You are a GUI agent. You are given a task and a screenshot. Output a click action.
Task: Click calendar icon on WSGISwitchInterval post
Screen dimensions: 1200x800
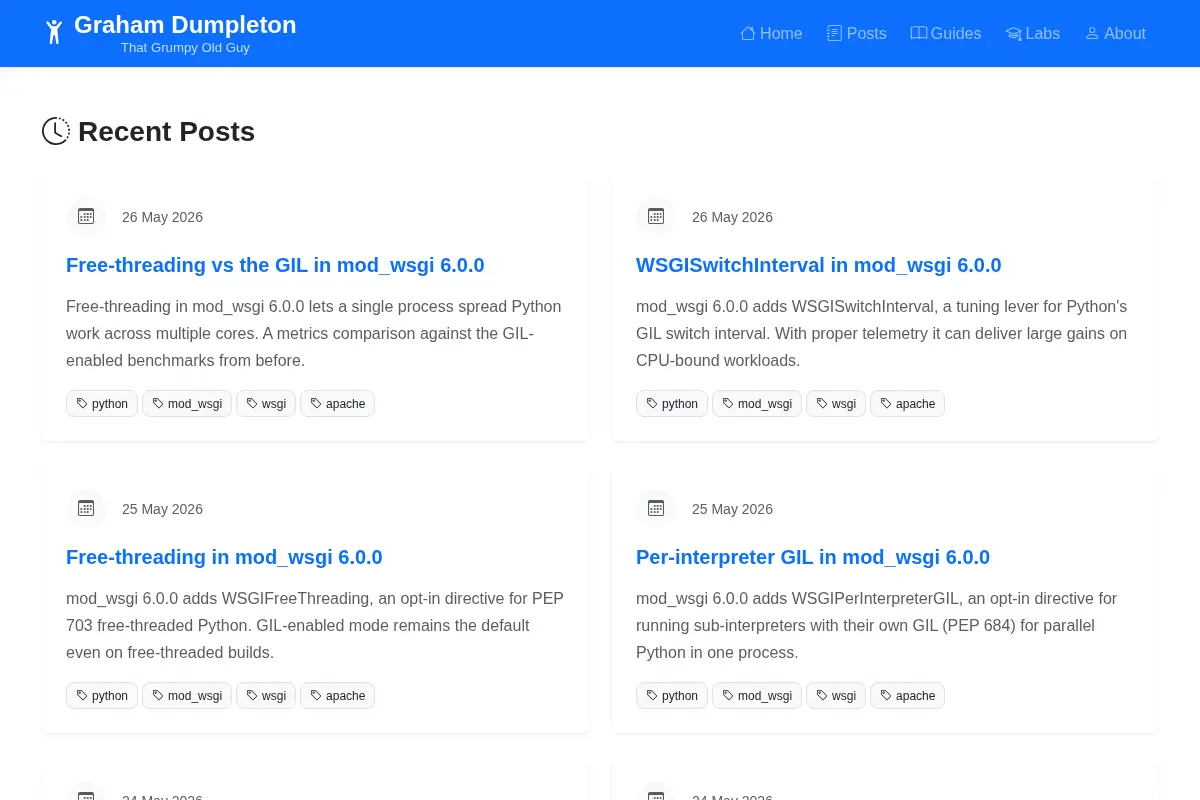click(x=656, y=216)
